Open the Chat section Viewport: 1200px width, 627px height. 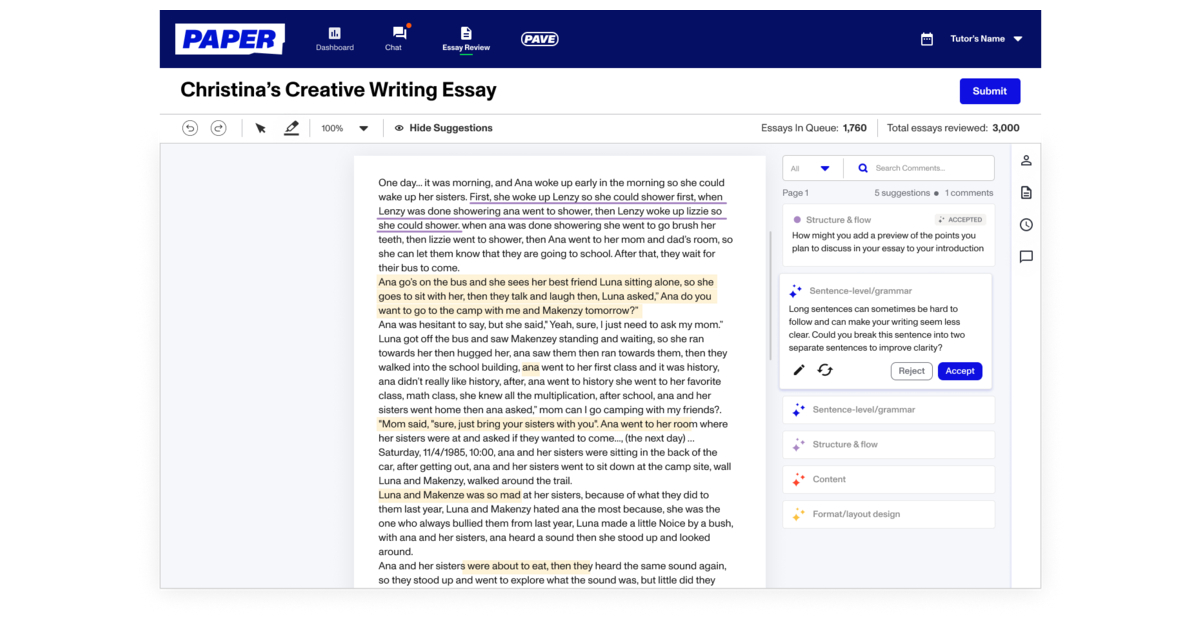395,38
